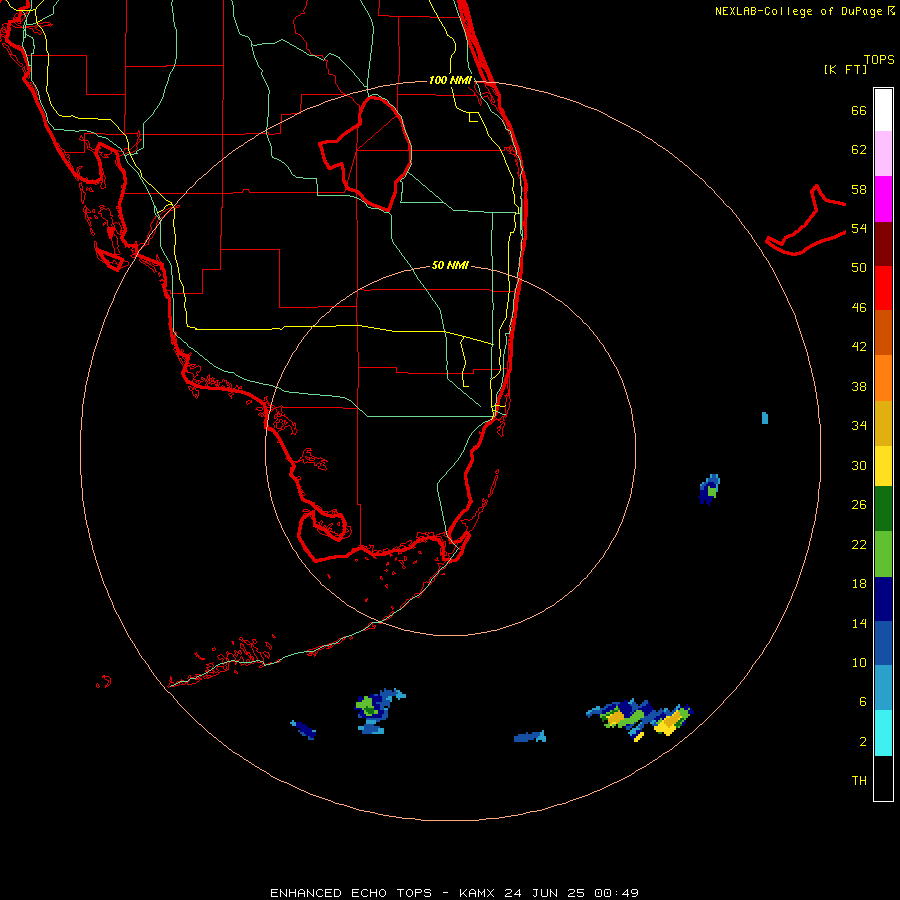Click the ENHANCED ECHO TOPS KAMX caption
The width and height of the screenshot is (900, 900).
tap(454, 893)
